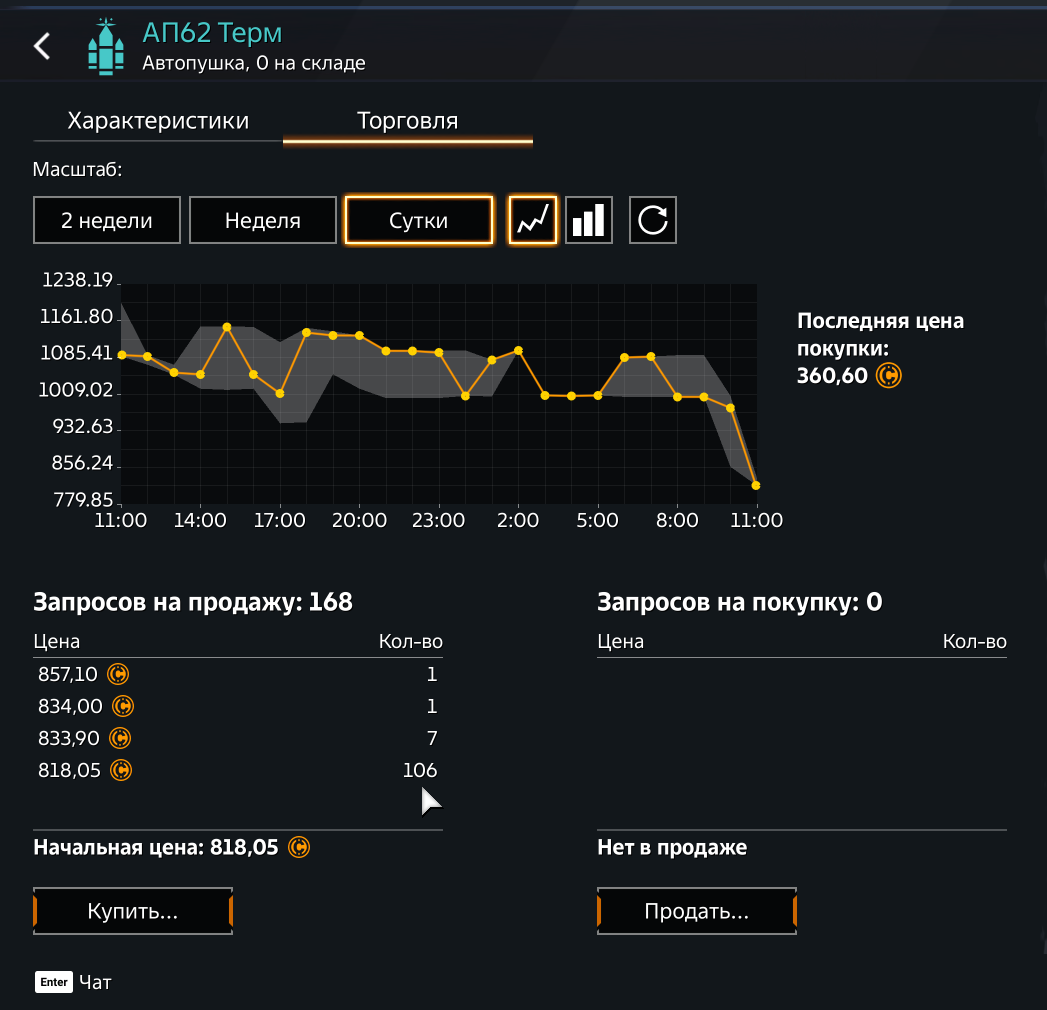Click the Запросов на продажу: 168 heading
1047x1010 pixels.
(193, 602)
